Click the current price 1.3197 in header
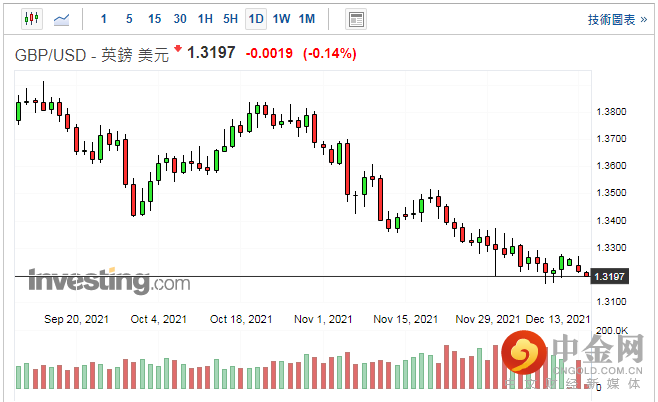The width and height of the screenshot is (658, 402). click(211, 53)
